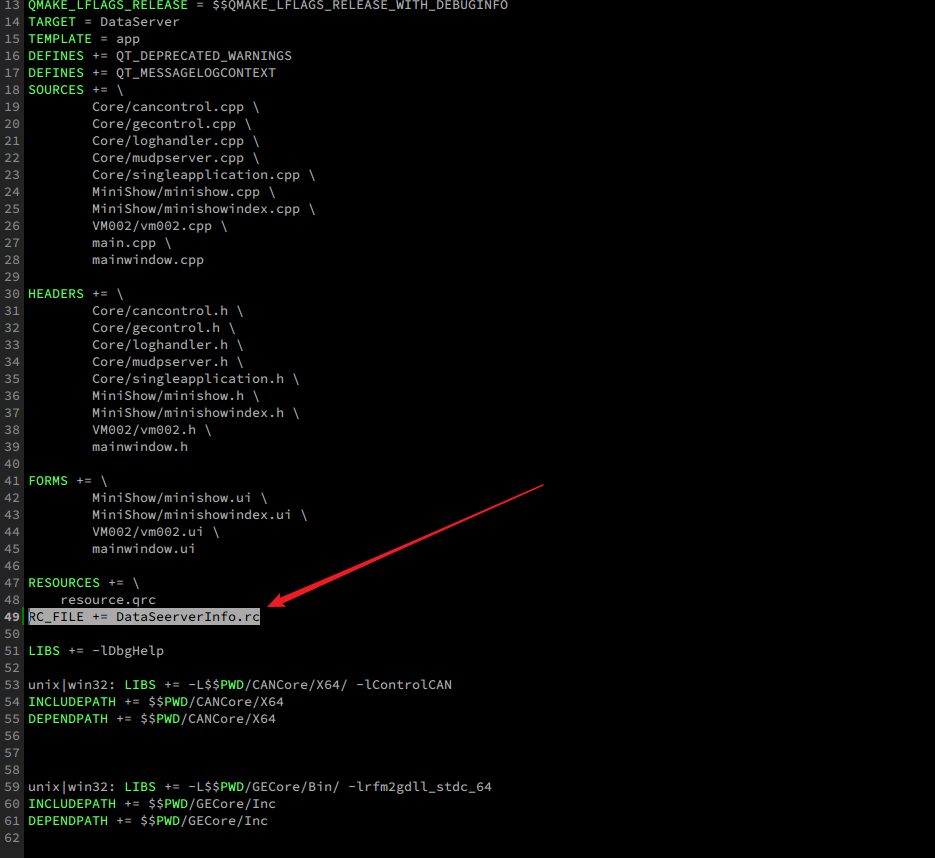Click Core/gecontrol.cpp source entry
The height and width of the screenshot is (858, 935).
(172, 124)
